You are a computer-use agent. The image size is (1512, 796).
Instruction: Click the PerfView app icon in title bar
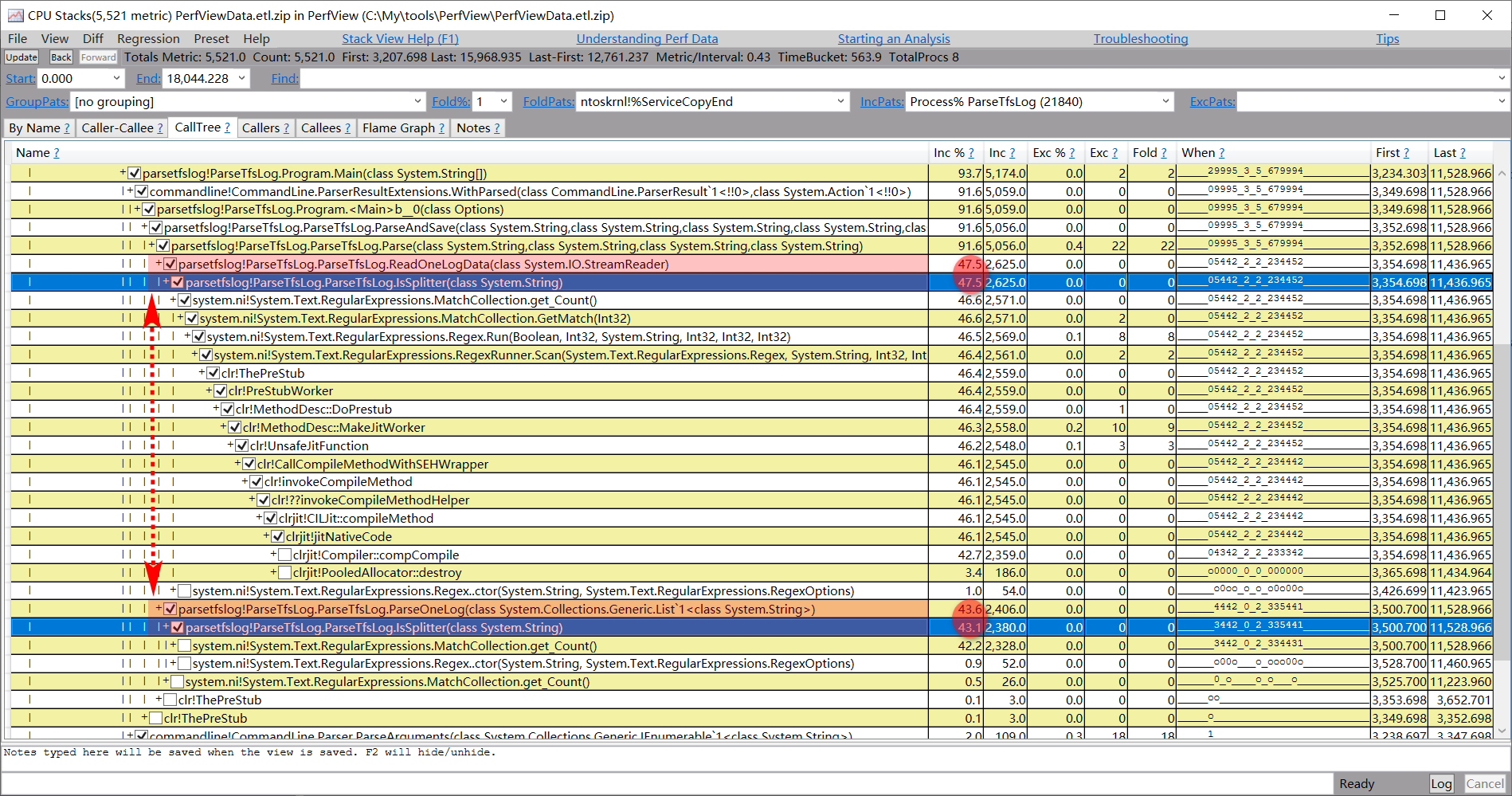15,15
